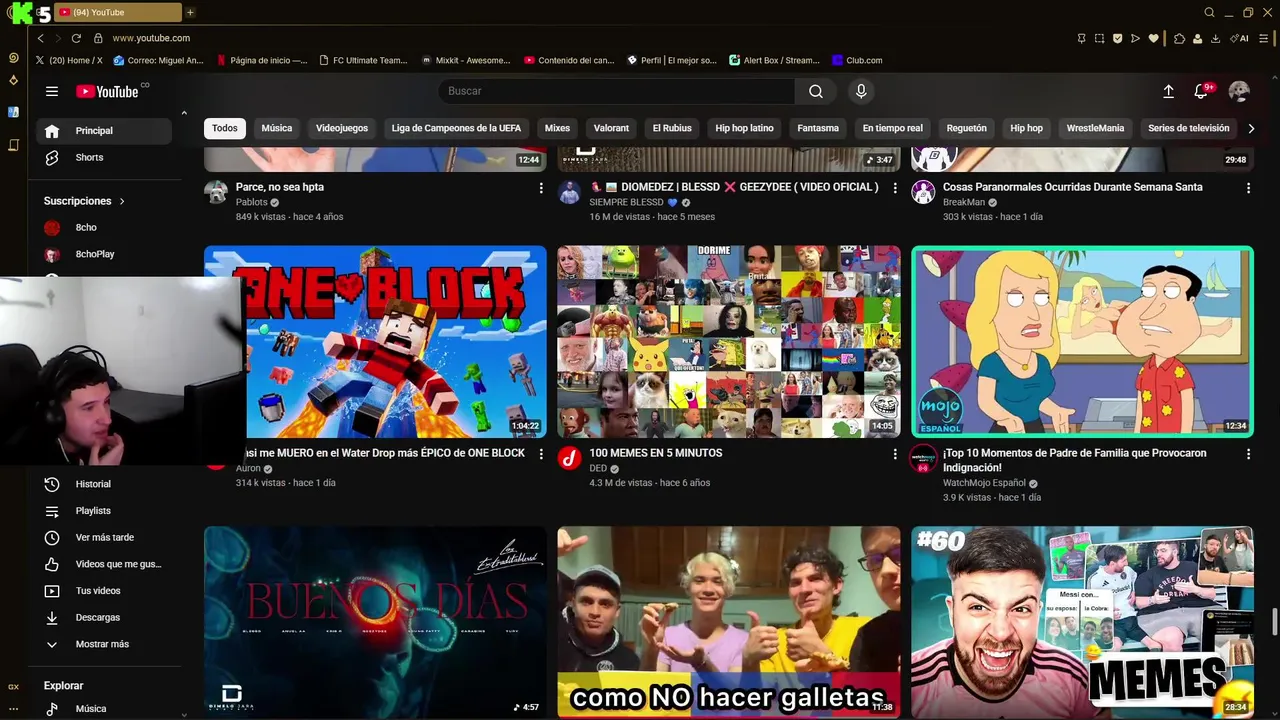
Task: Open browser downloads icon
Action: (x=1215, y=38)
